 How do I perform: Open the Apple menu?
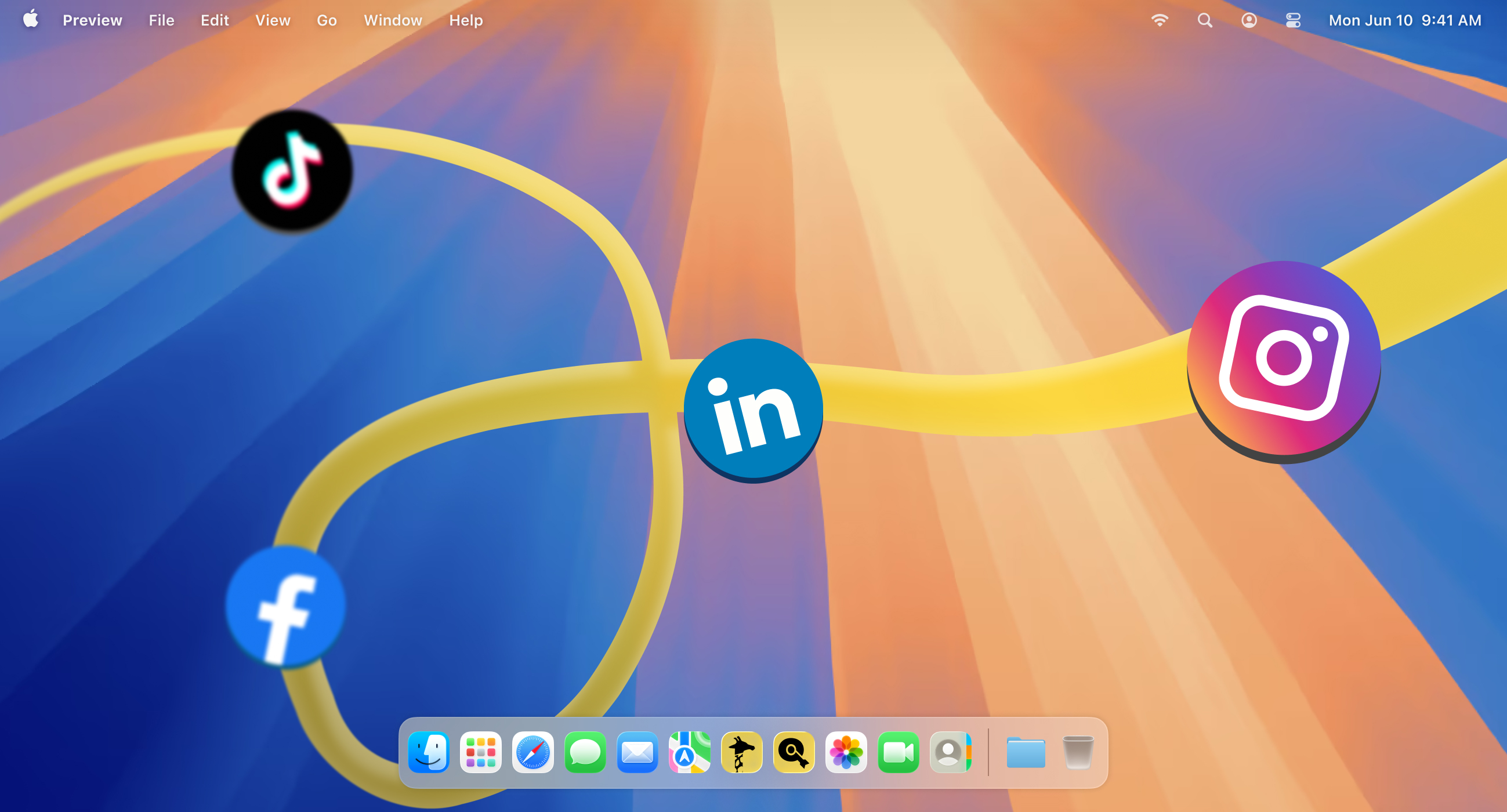tap(30, 20)
